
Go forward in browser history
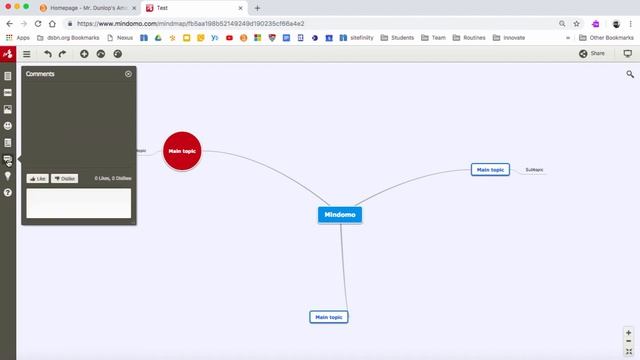coord(24,24)
